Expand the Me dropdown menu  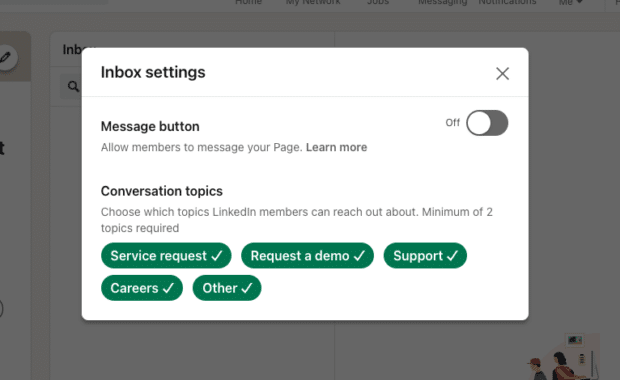[x=571, y=3]
